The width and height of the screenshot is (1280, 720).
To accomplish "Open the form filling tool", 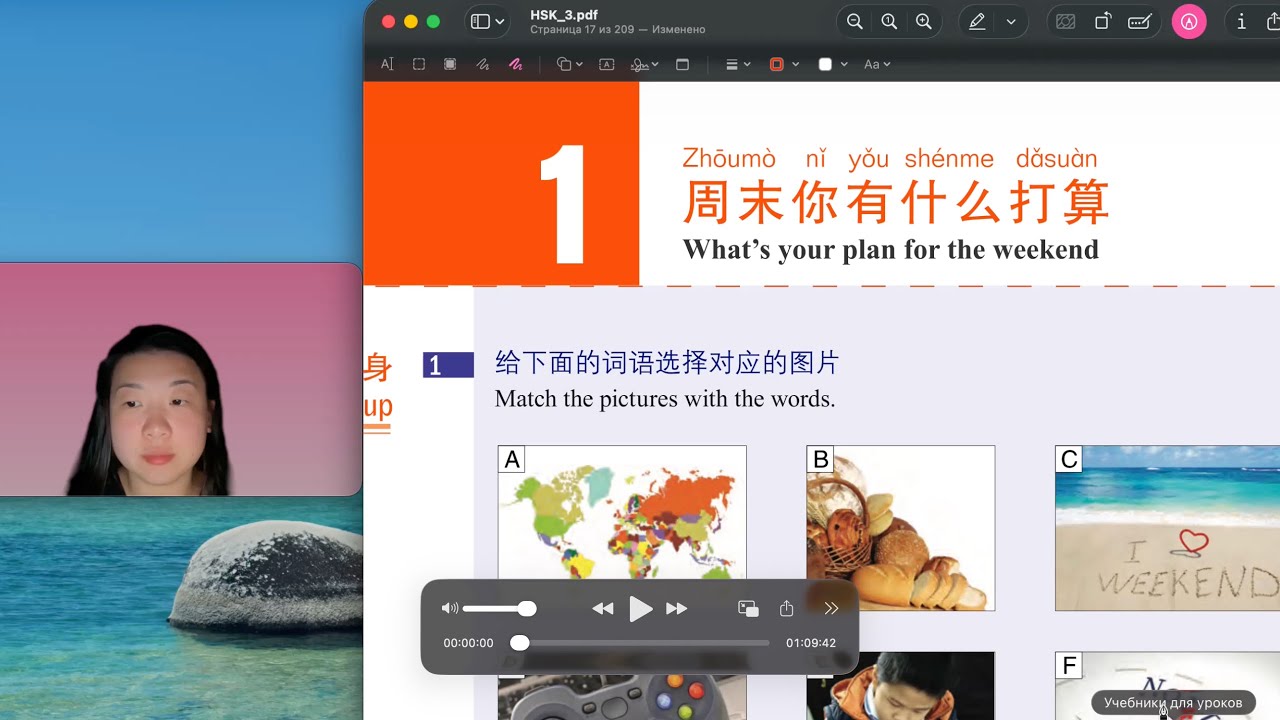I will (1139, 21).
